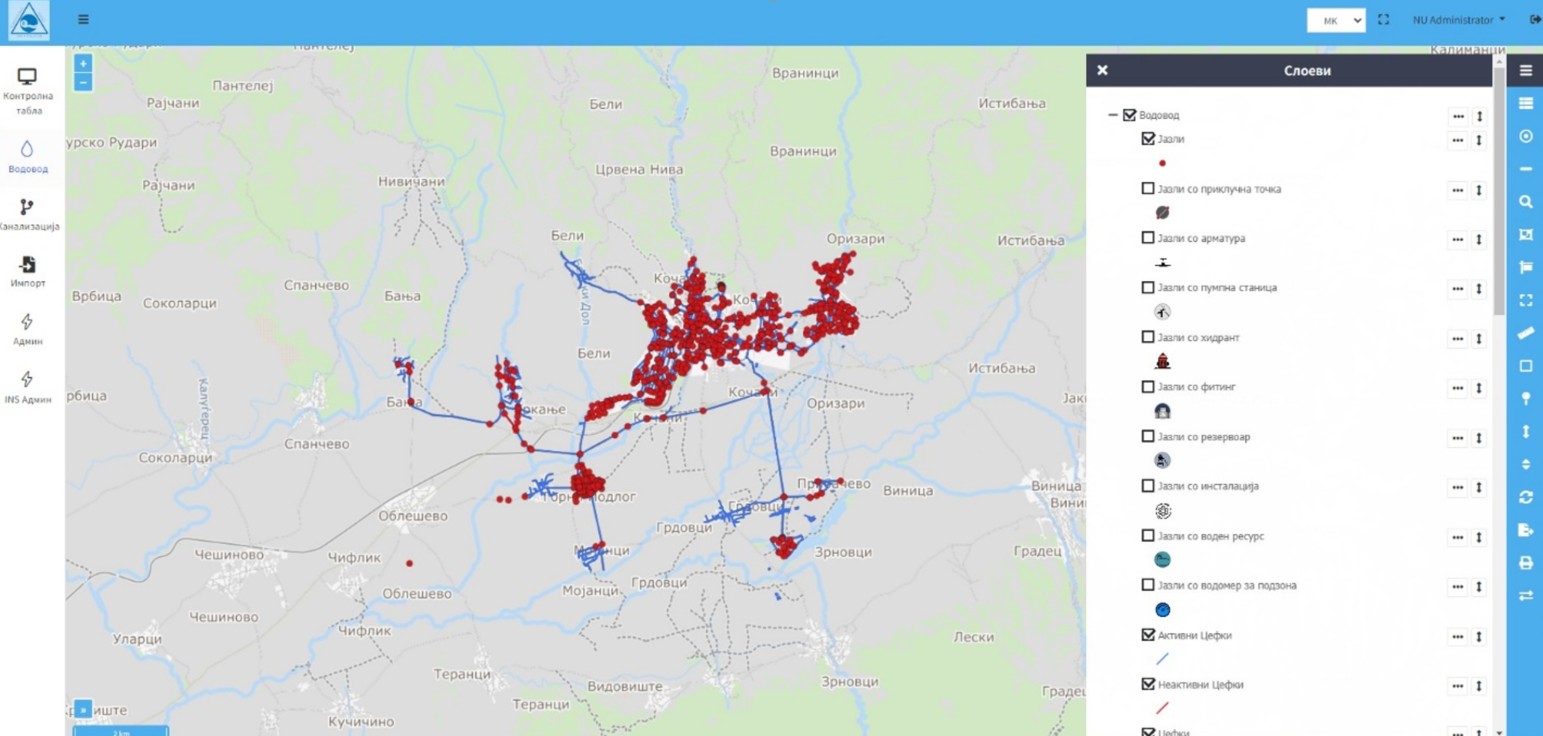Click the export file icon in right toolbar
This screenshot has height=736, width=1543.
[x=1525, y=530]
